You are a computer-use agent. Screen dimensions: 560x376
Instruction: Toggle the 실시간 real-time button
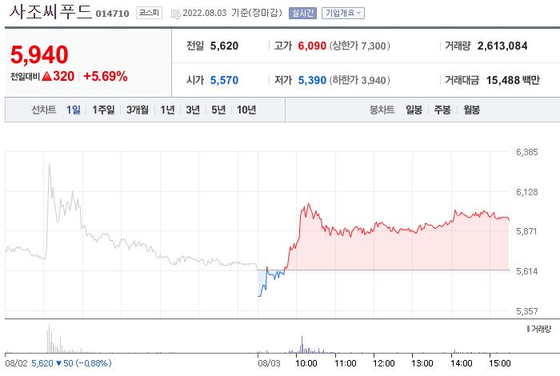[x=302, y=13]
